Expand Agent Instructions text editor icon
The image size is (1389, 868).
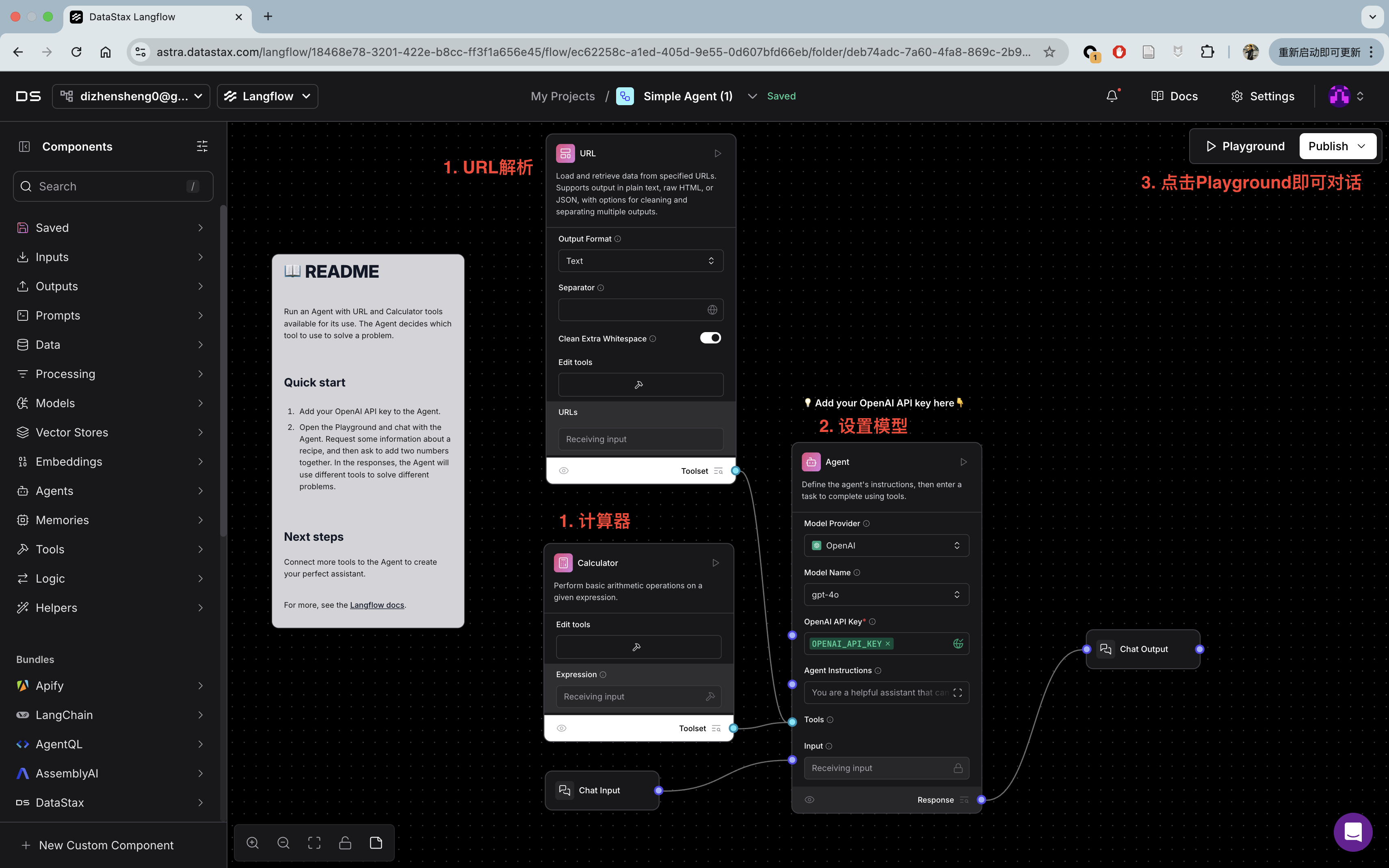coord(957,692)
